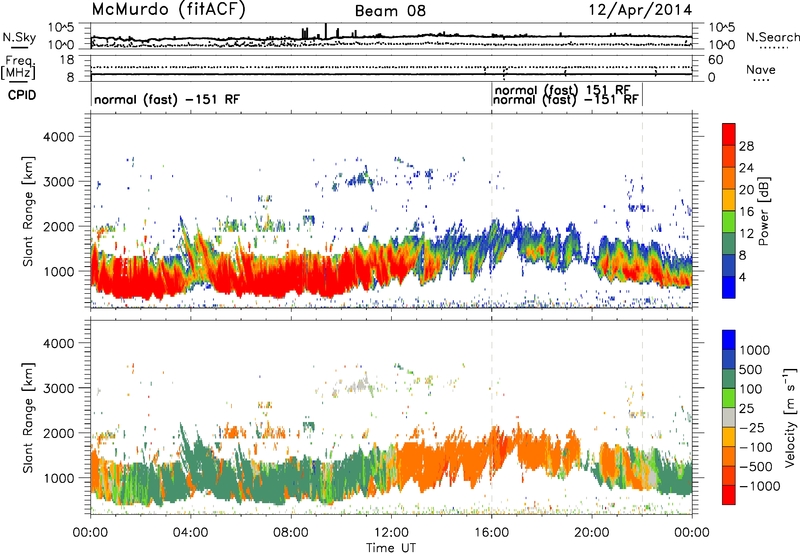Click the 25 label on Velocity colorbar
Viewport: 800px width, 554px height.
tap(747, 409)
